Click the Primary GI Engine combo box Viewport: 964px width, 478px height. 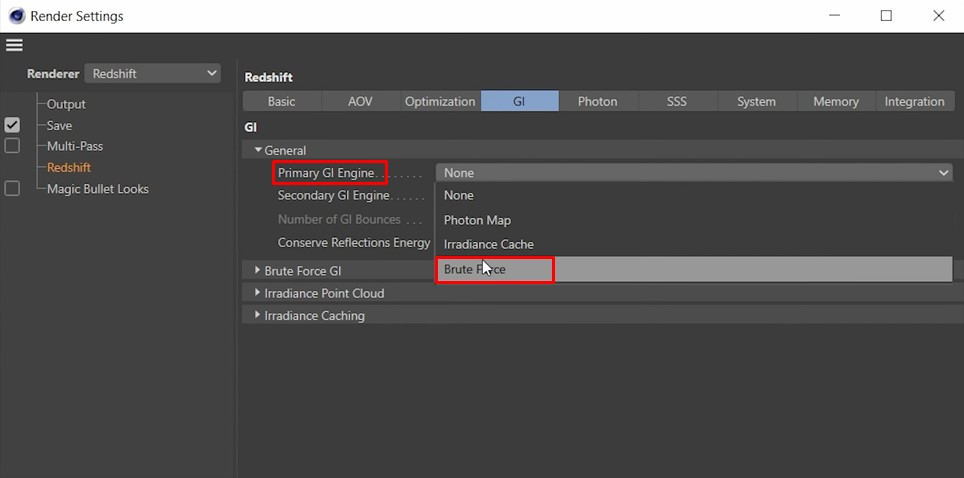tap(694, 173)
